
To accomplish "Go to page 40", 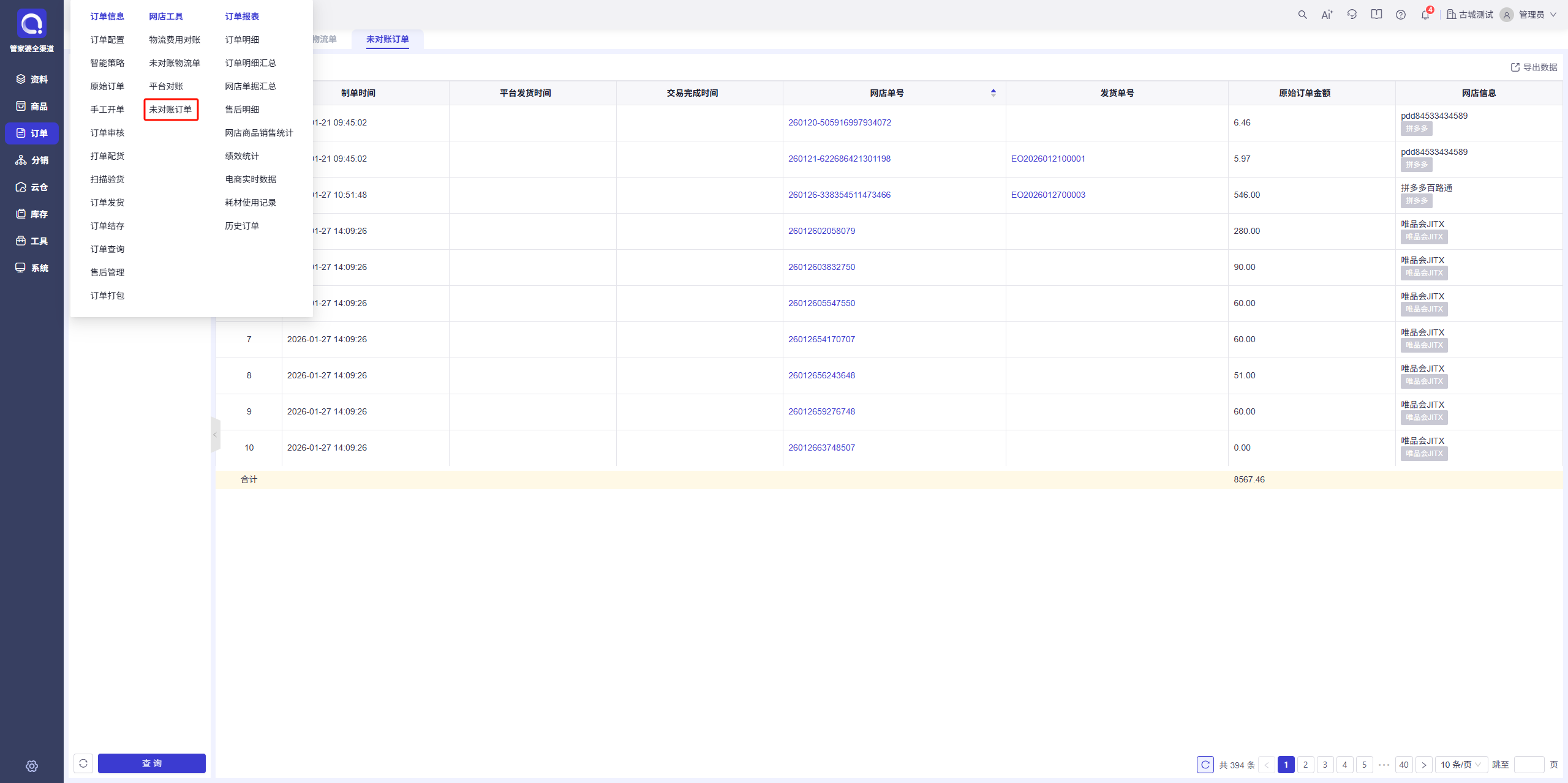I will click(x=1404, y=765).
